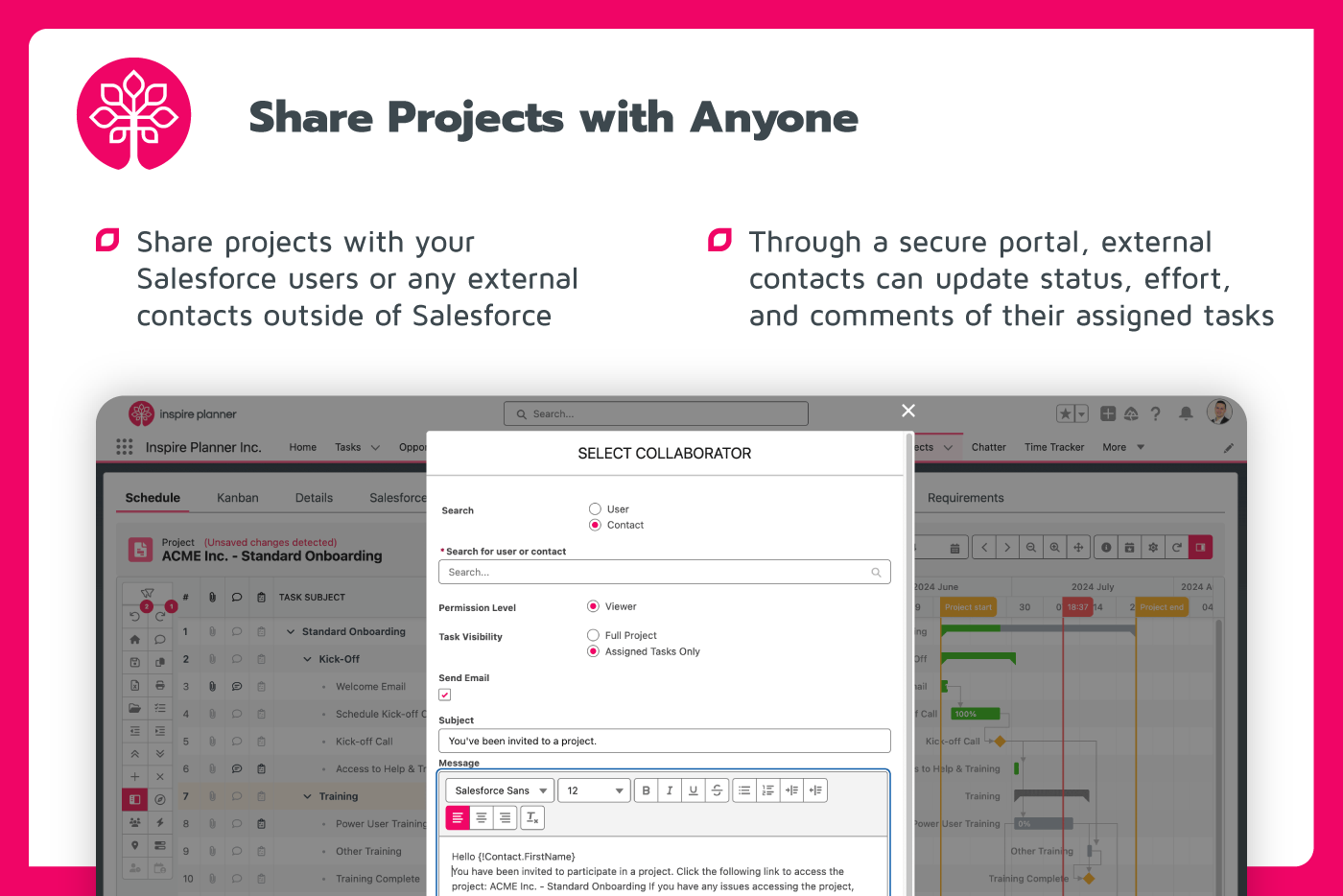This screenshot has width=1343, height=896.
Task: Click the redo arrow in the schedule toolbar
Action: (160, 617)
